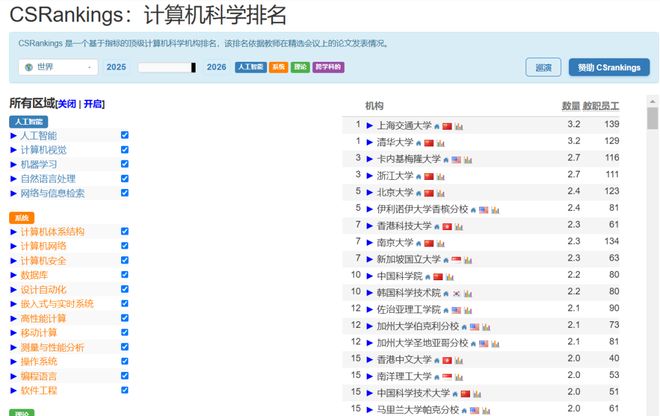Viewport: 660px width, 416px height.
Task: Expand the 机器学习 area triangle
Action: click(14, 164)
